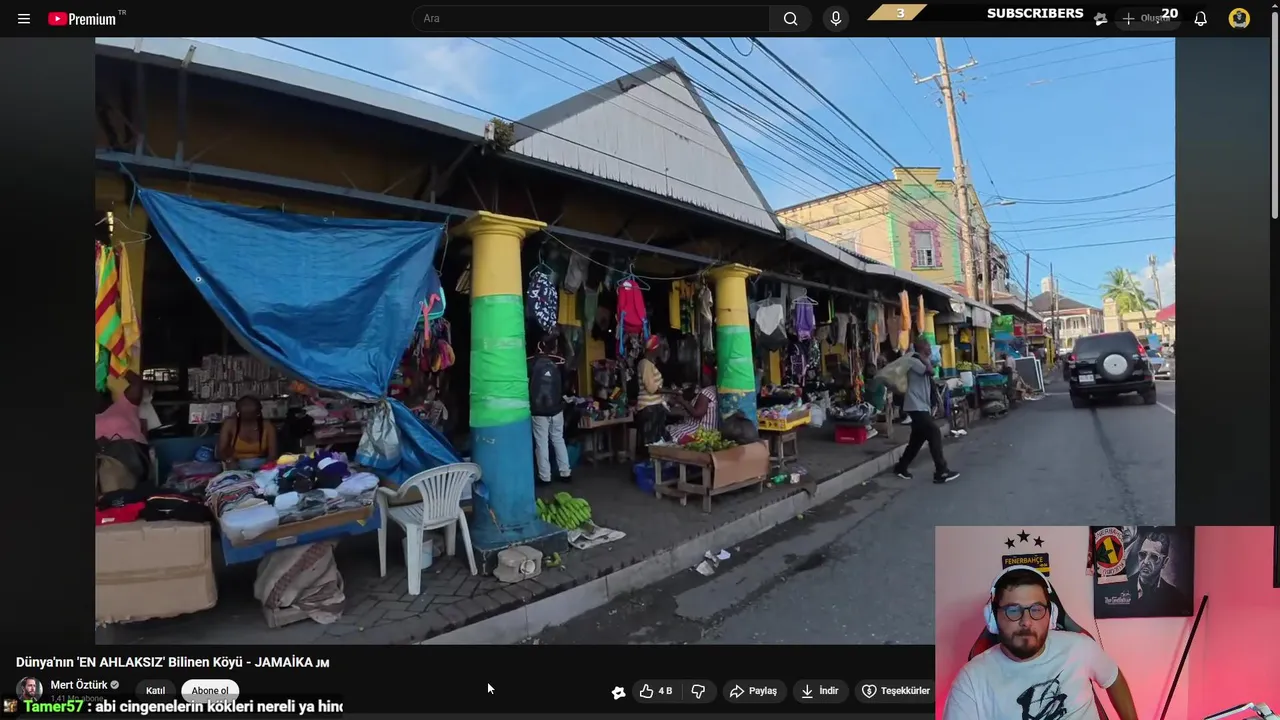Click the magnifier search button
The image size is (1280, 720).
coord(791,18)
